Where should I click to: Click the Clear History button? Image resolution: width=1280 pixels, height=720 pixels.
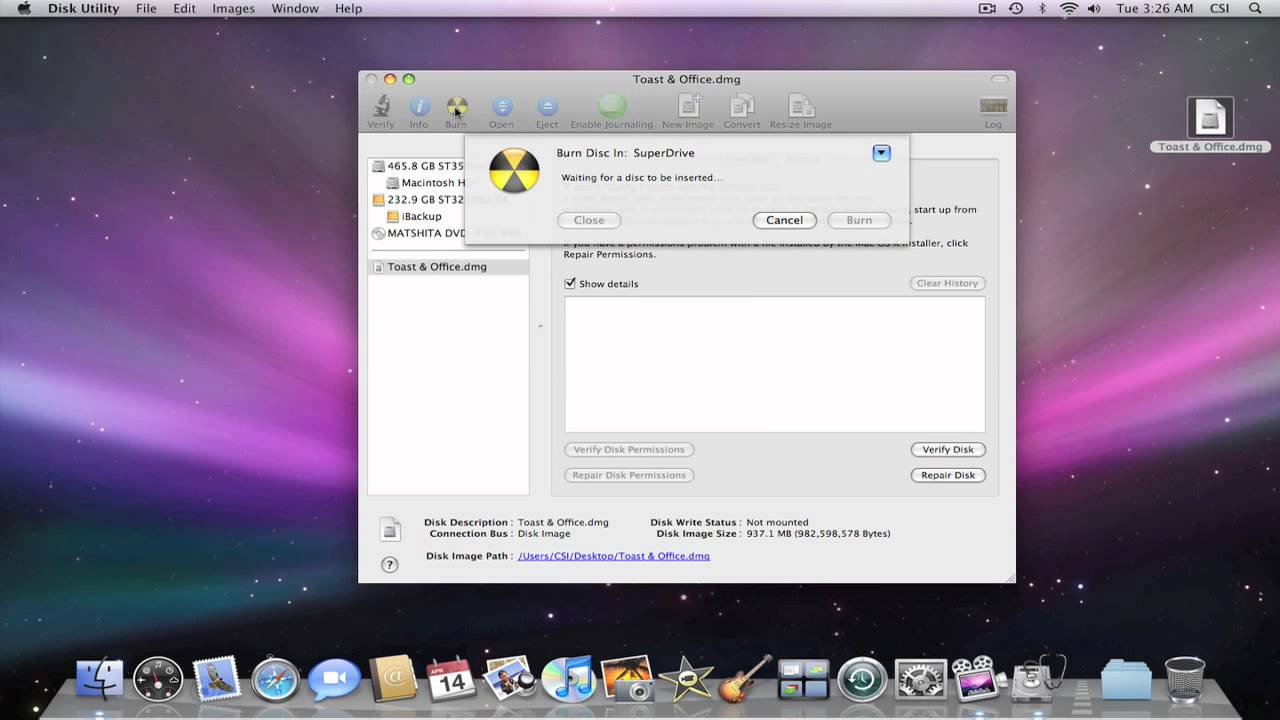click(x=948, y=283)
